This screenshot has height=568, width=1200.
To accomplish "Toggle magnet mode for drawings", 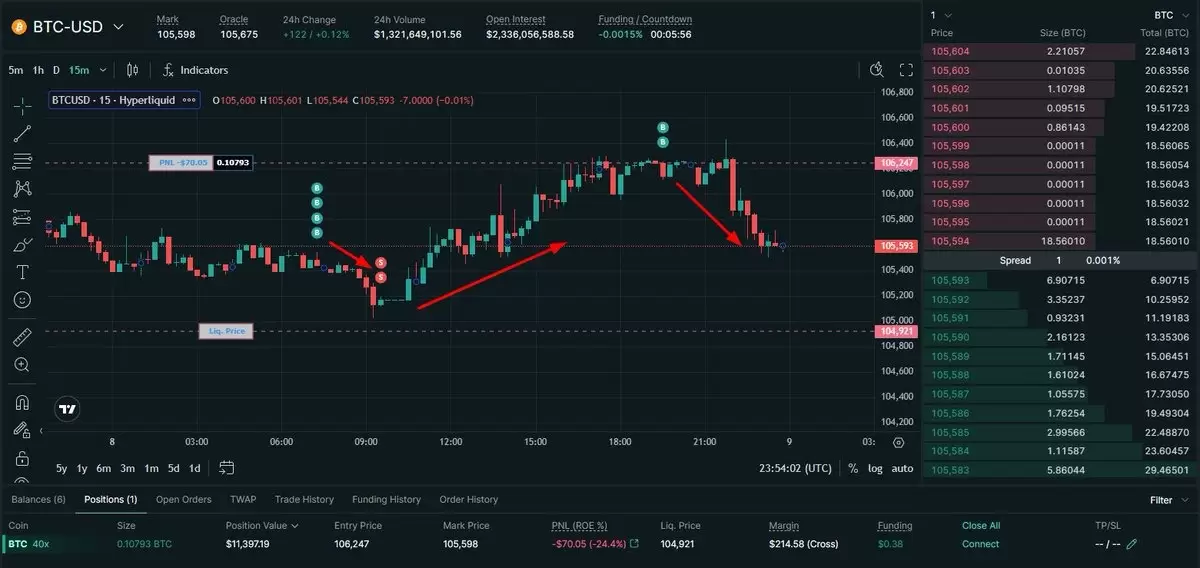I will tap(22, 402).
